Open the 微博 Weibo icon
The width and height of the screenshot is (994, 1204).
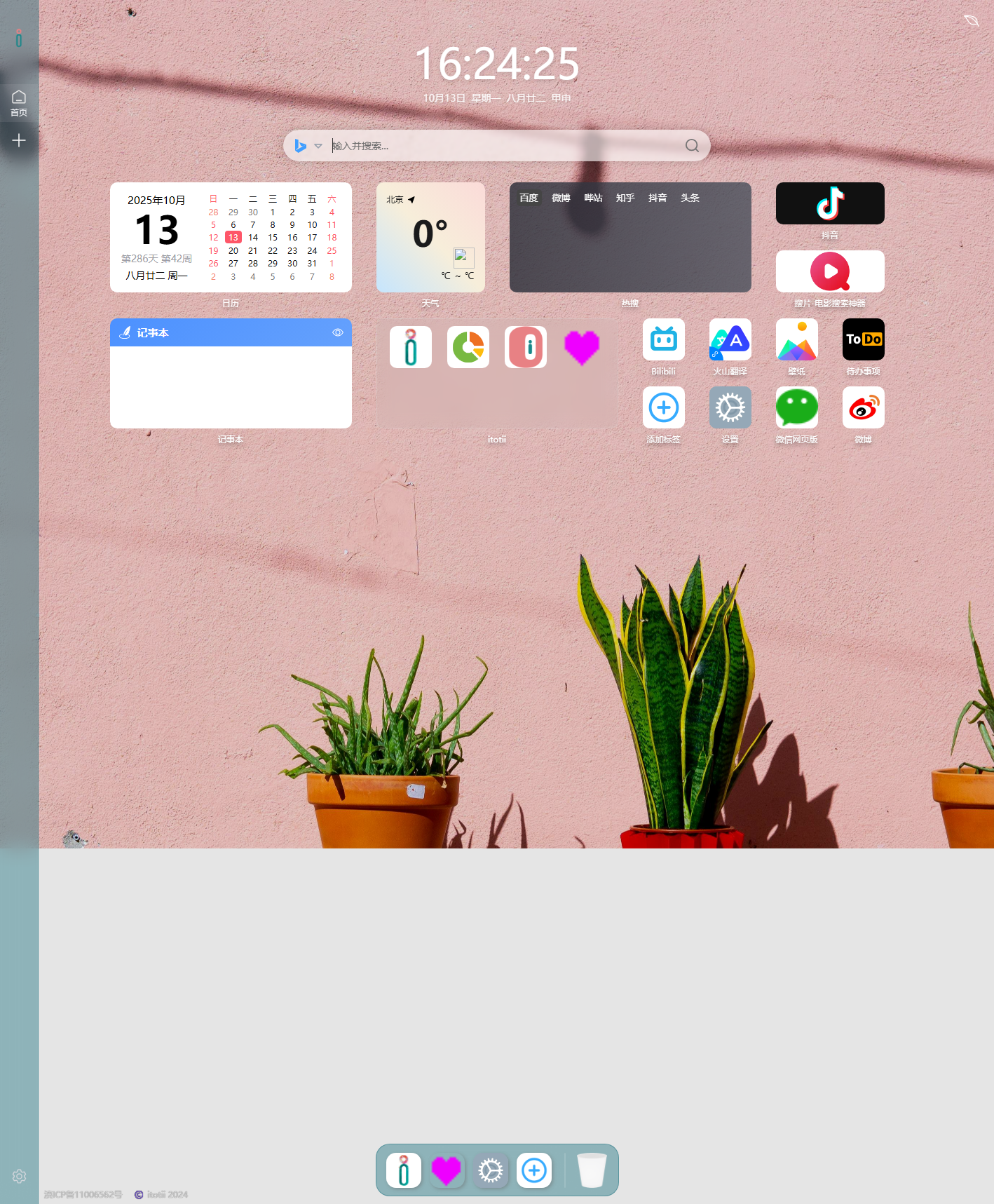point(863,408)
